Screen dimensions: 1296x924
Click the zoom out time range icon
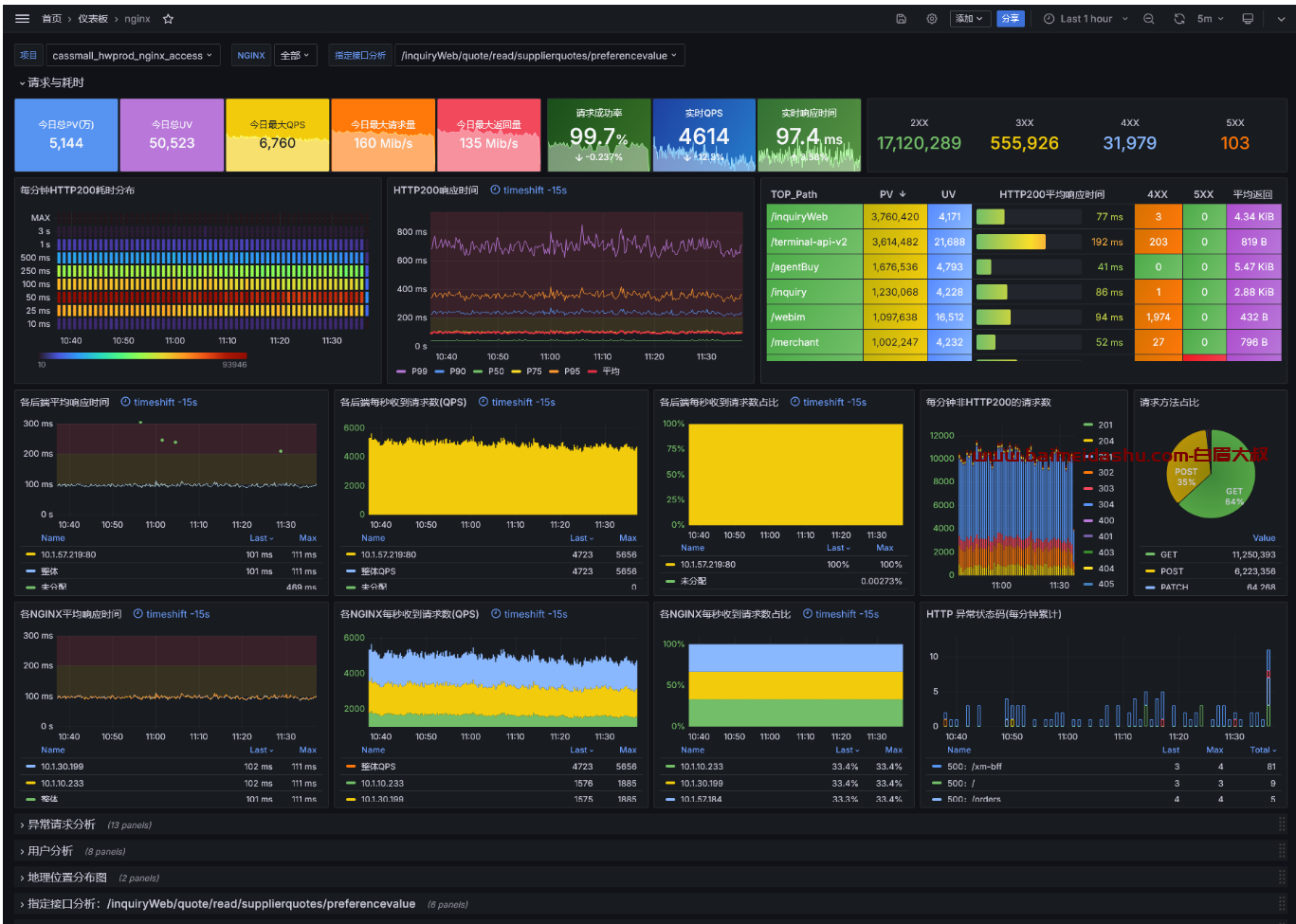[x=1149, y=19]
